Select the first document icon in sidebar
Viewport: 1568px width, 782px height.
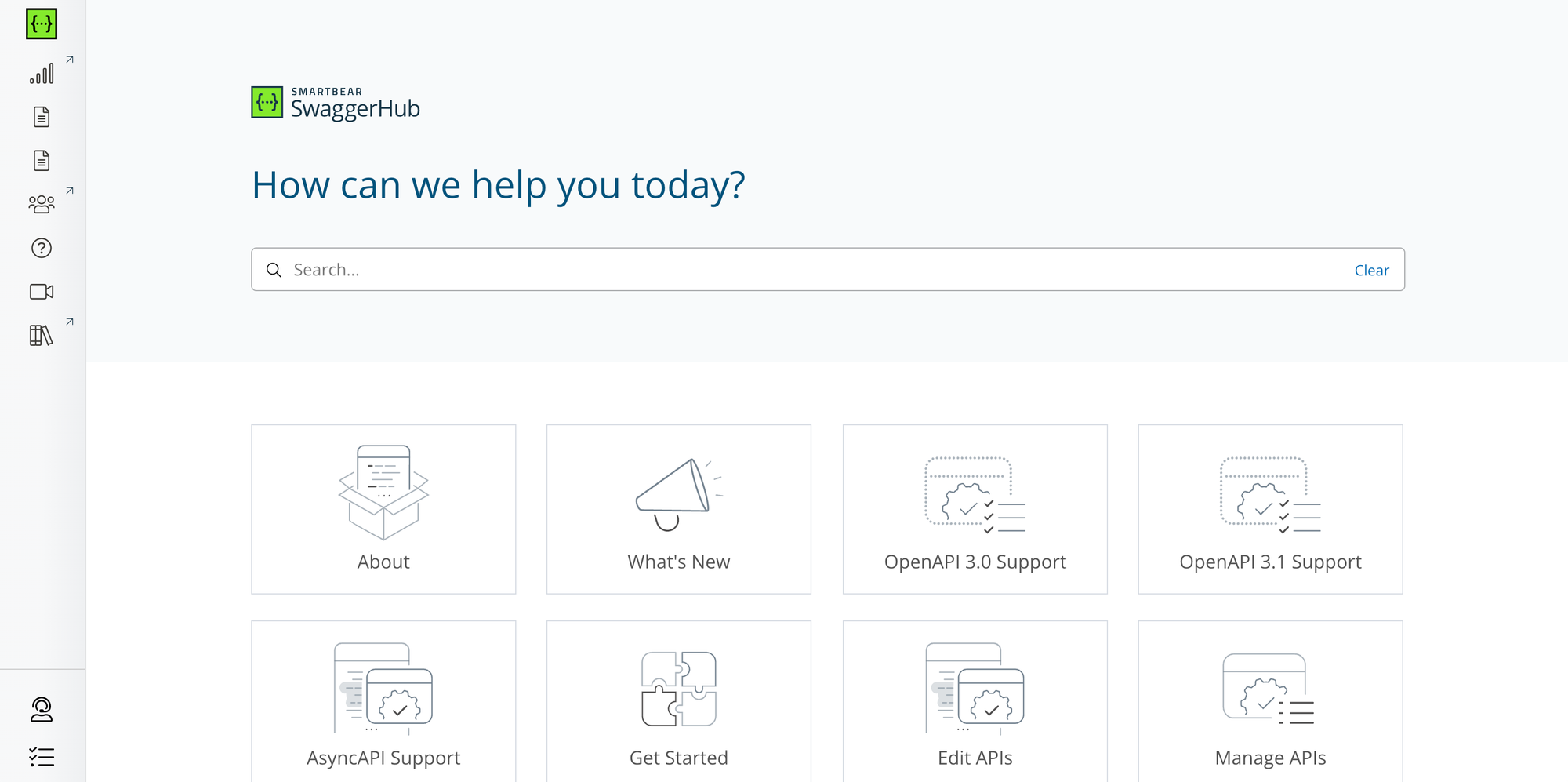42,116
